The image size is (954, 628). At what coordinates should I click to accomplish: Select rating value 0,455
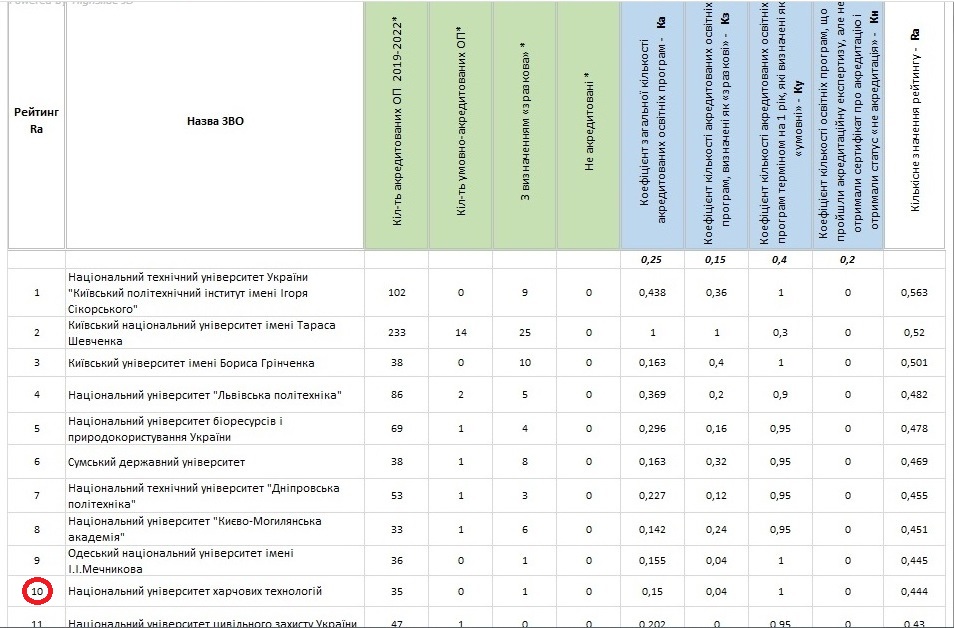(x=914, y=495)
